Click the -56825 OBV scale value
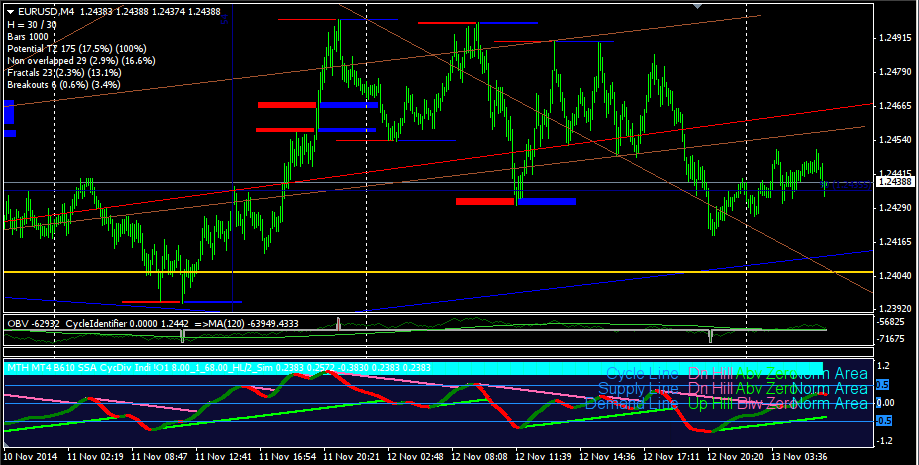 click(x=891, y=322)
